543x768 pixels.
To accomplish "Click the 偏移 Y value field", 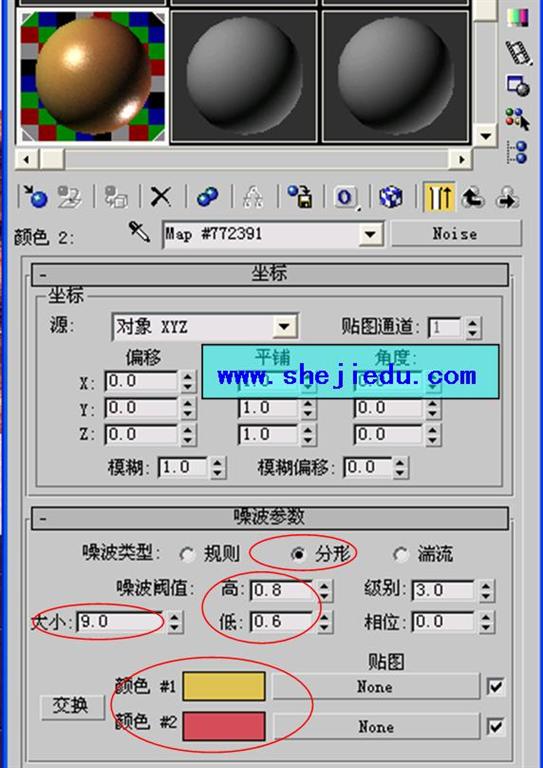I will (x=142, y=408).
